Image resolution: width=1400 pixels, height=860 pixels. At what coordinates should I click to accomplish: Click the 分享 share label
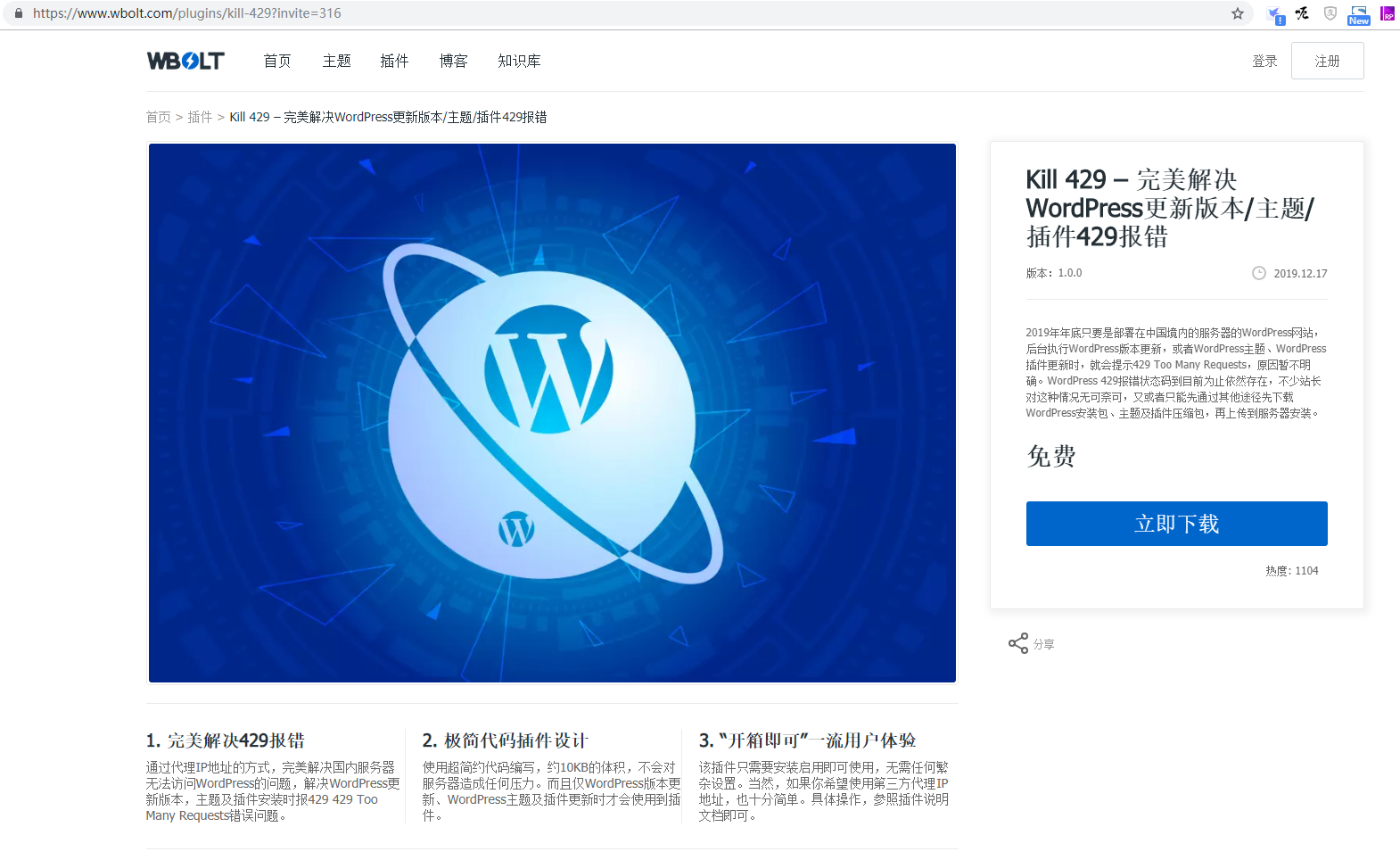(1044, 644)
